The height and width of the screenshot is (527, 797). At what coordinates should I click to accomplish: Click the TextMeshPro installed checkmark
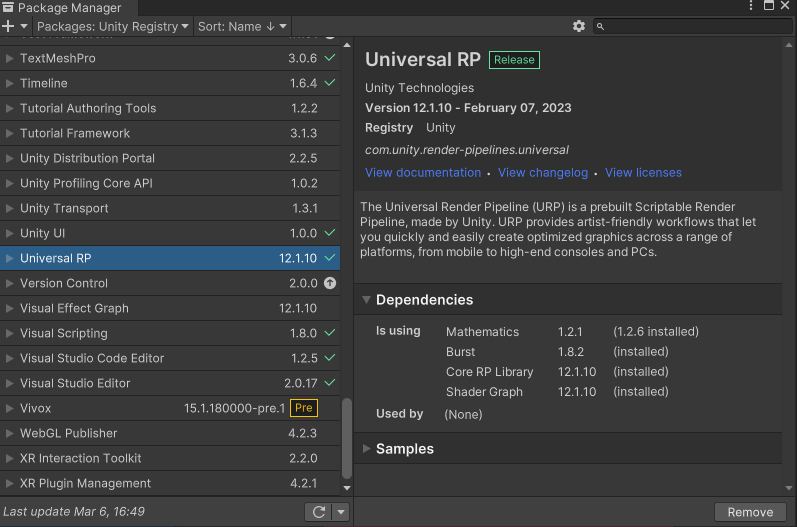point(330,58)
